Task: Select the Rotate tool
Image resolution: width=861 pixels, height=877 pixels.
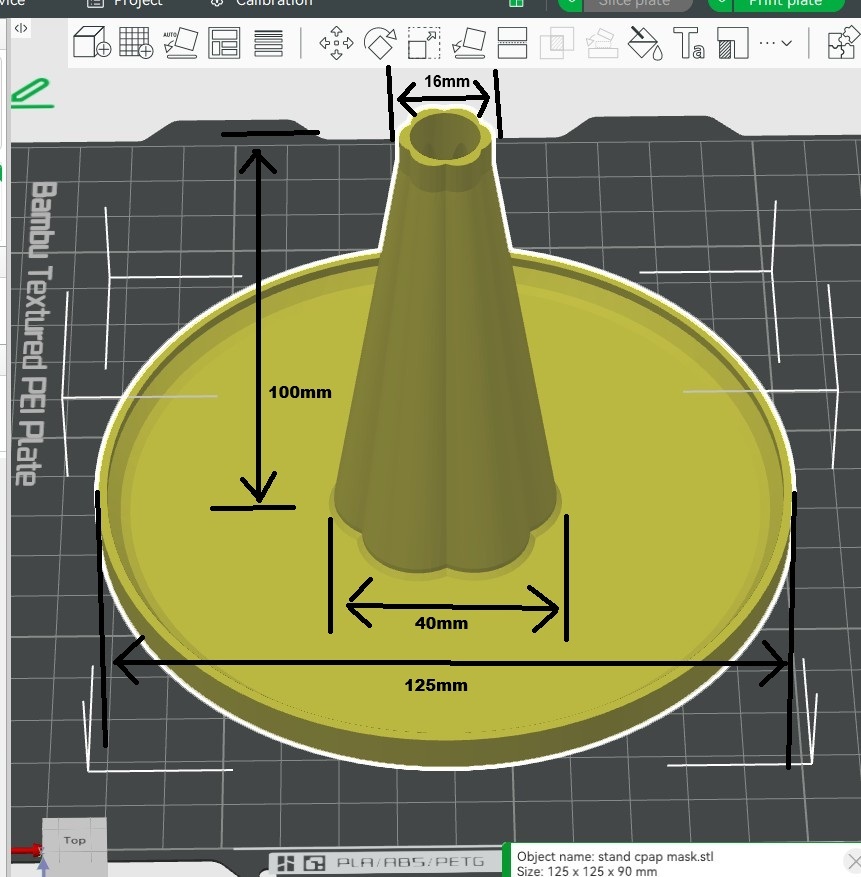Action: point(380,43)
